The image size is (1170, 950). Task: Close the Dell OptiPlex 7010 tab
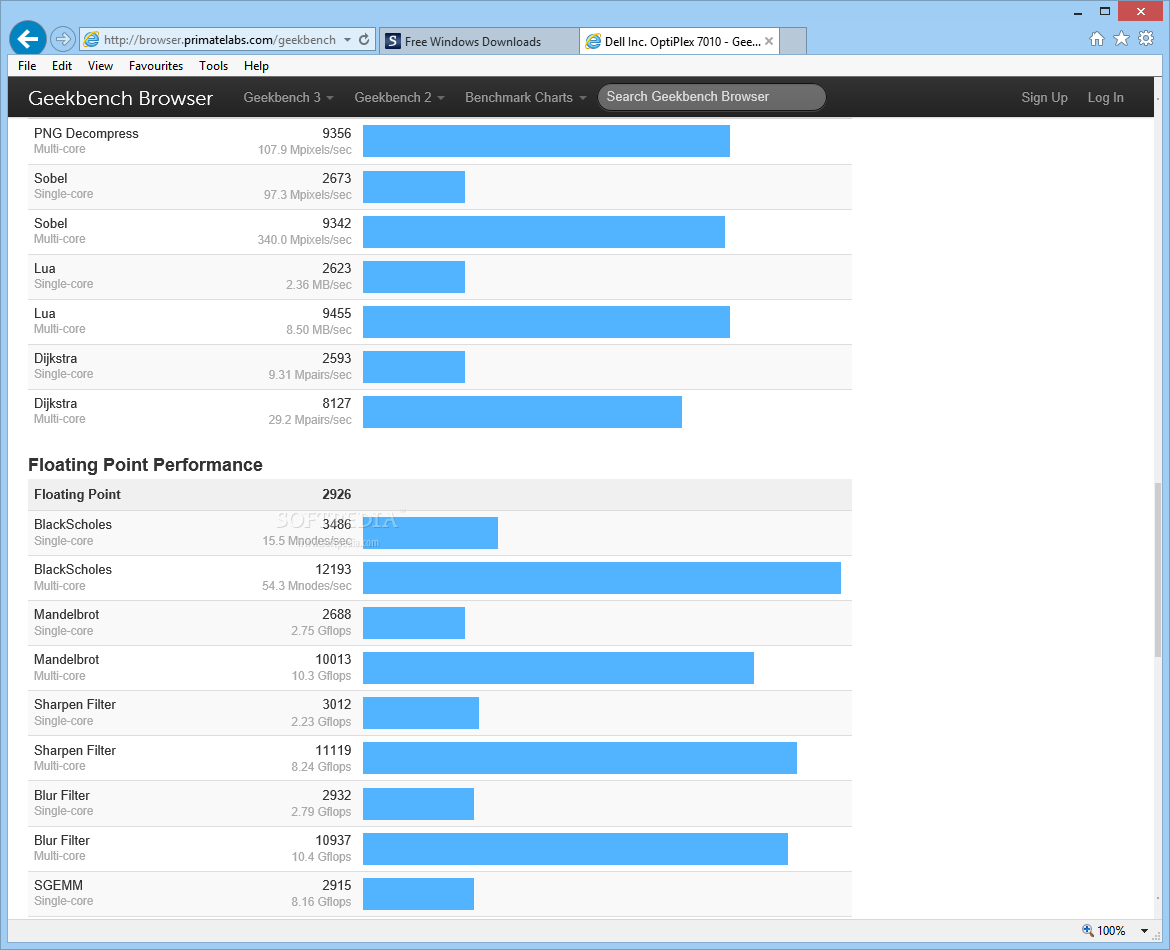769,41
